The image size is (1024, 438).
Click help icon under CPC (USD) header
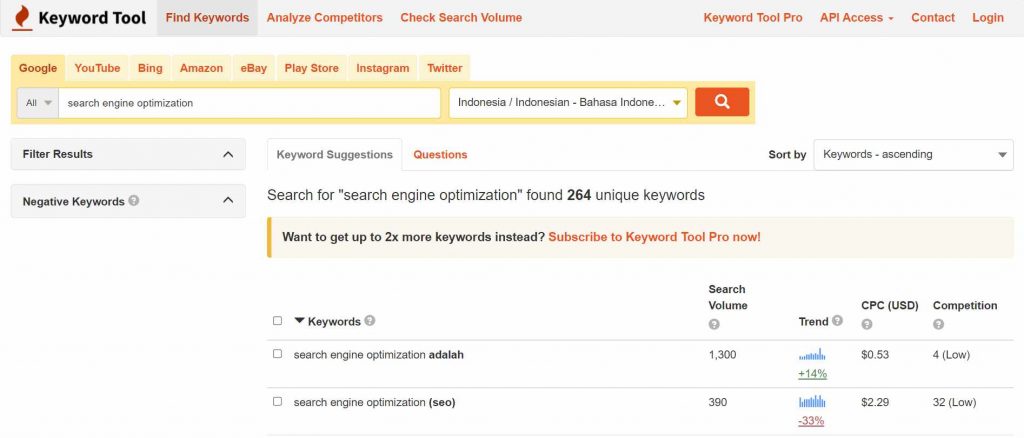click(x=867, y=324)
